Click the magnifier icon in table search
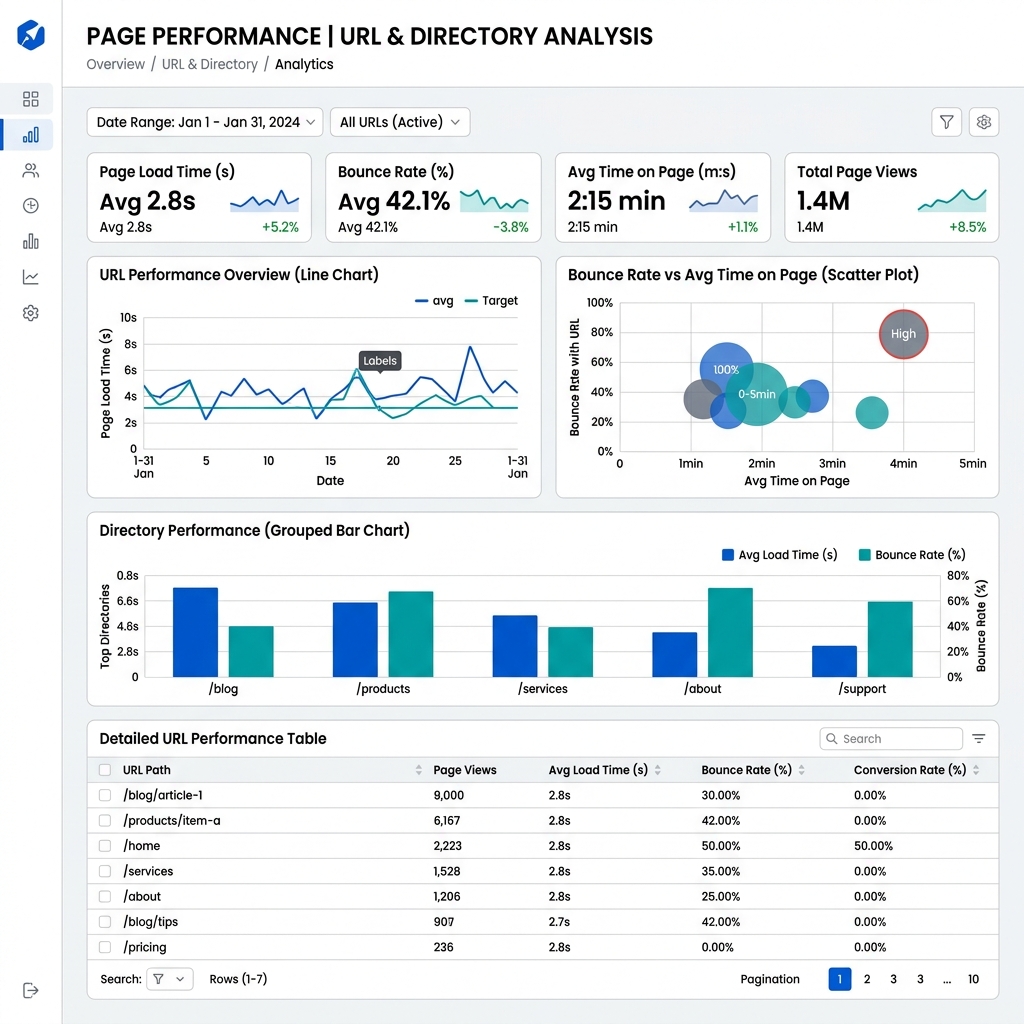Image resolution: width=1024 pixels, height=1024 pixels. pos(831,739)
